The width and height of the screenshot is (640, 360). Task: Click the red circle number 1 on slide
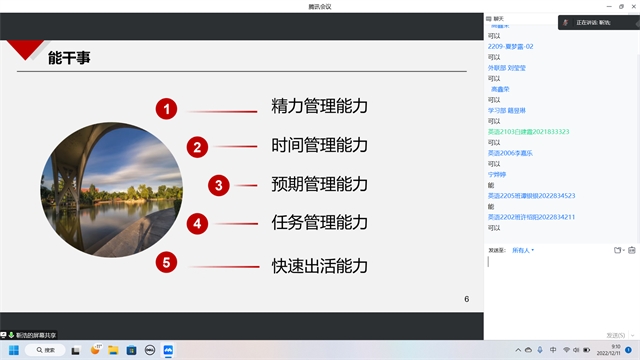pyautogui.click(x=166, y=109)
